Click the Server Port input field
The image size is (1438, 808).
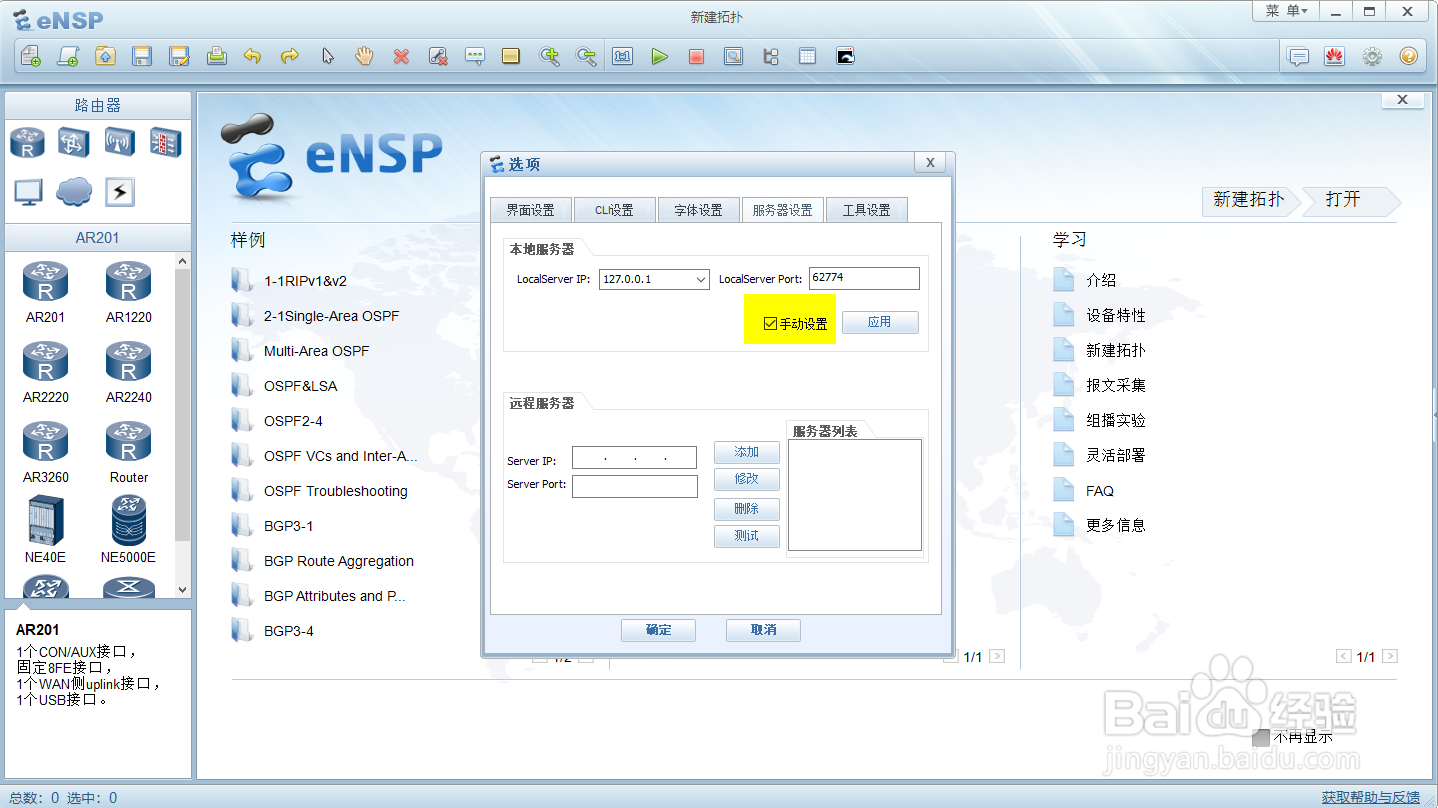[x=634, y=486]
